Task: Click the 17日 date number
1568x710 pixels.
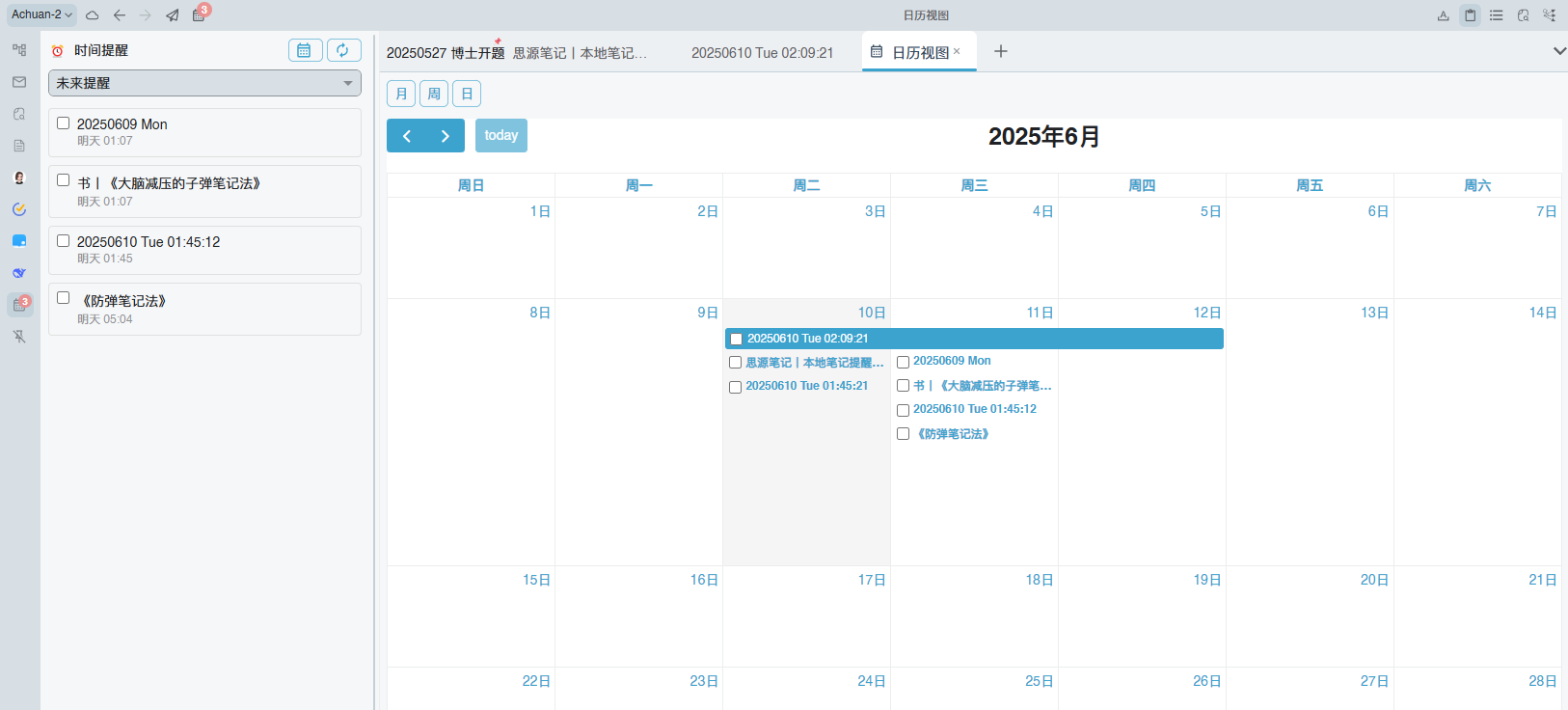Action: tap(872, 580)
